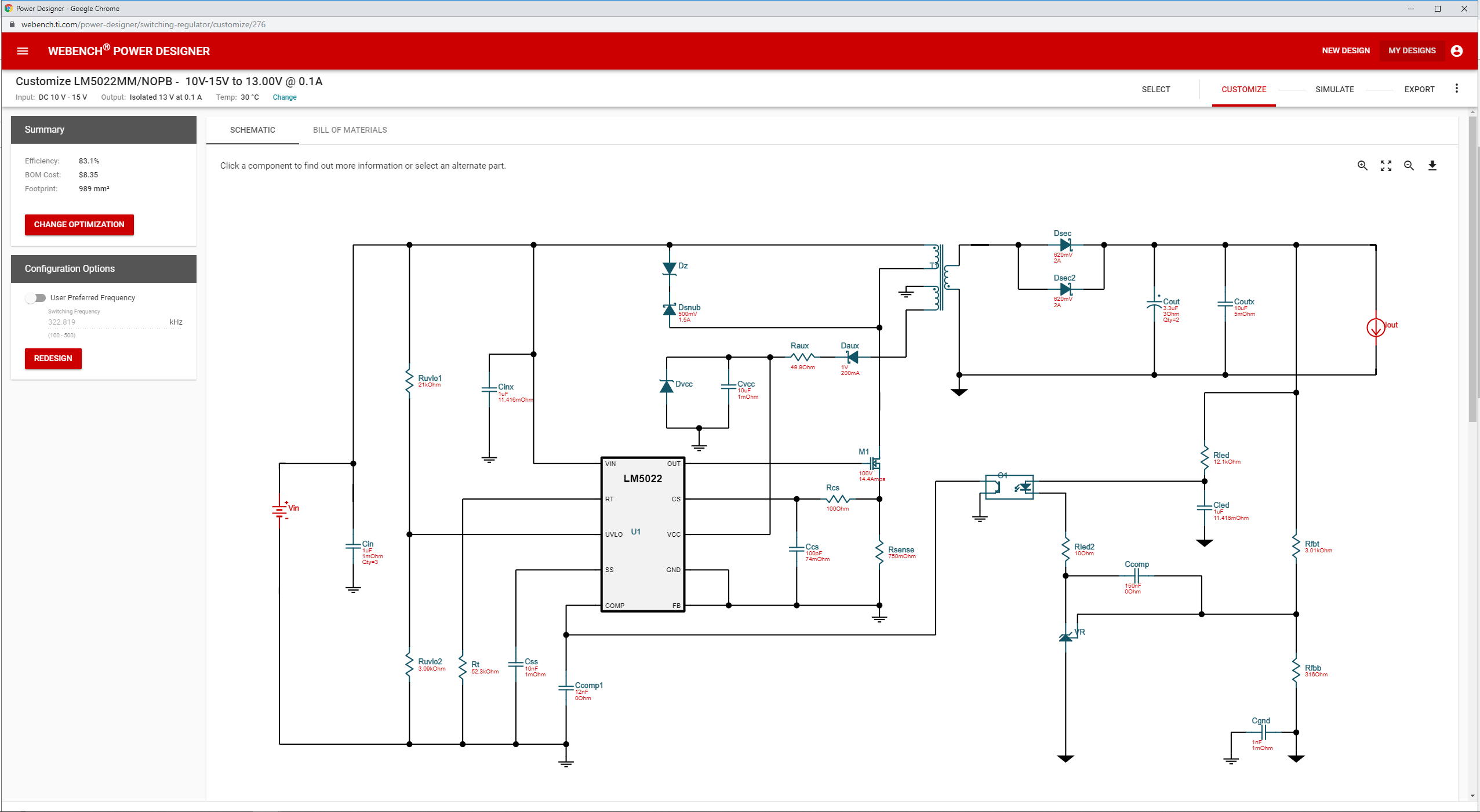Zoom in on the schematic
This screenshot has height=812, width=1480.
1362,166
